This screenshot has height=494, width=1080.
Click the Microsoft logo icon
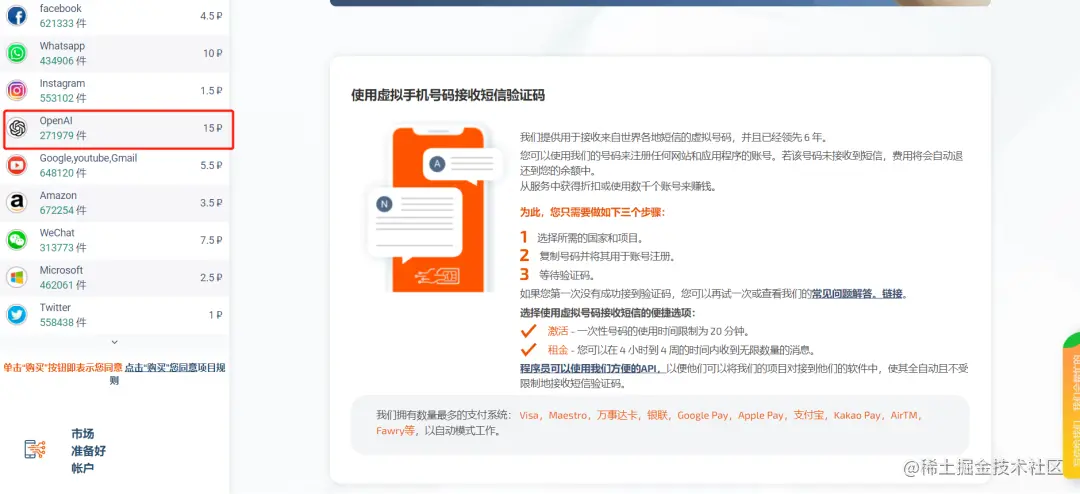(17, 277)
